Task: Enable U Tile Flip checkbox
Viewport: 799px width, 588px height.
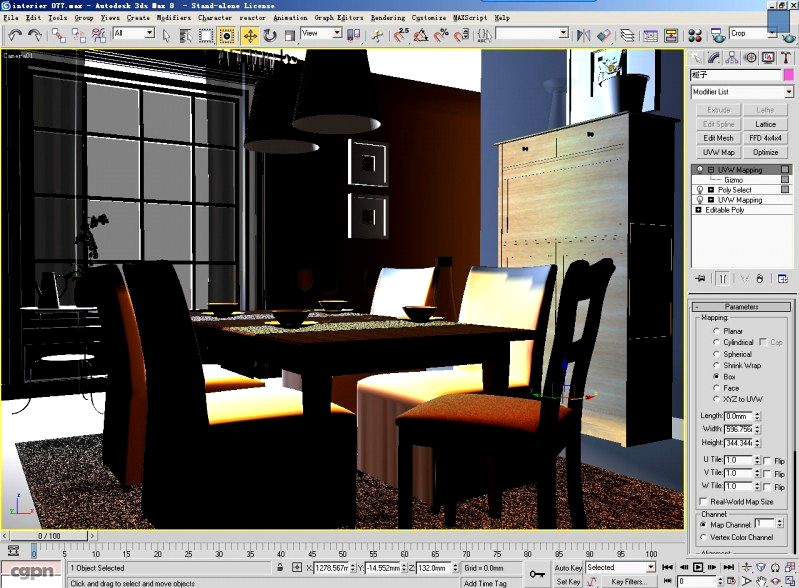Action: (x=767, y=461)
